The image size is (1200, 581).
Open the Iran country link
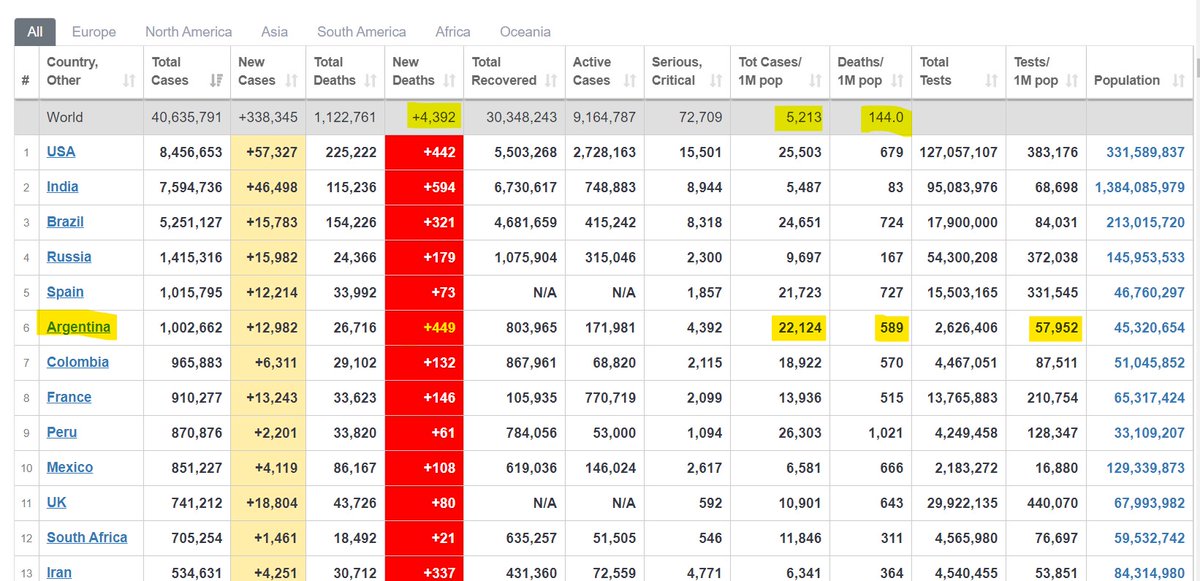(61, 572)
